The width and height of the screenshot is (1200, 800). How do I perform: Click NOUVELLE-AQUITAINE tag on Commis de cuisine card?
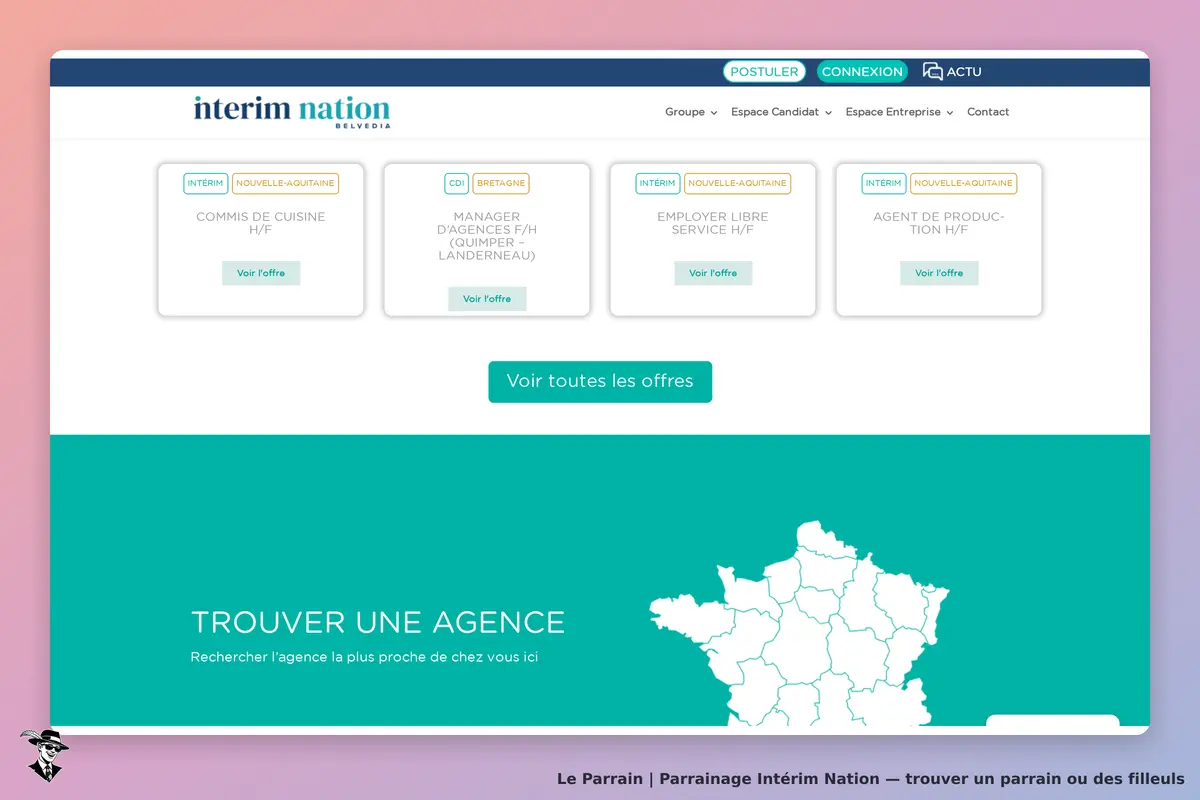pos(285,184)
